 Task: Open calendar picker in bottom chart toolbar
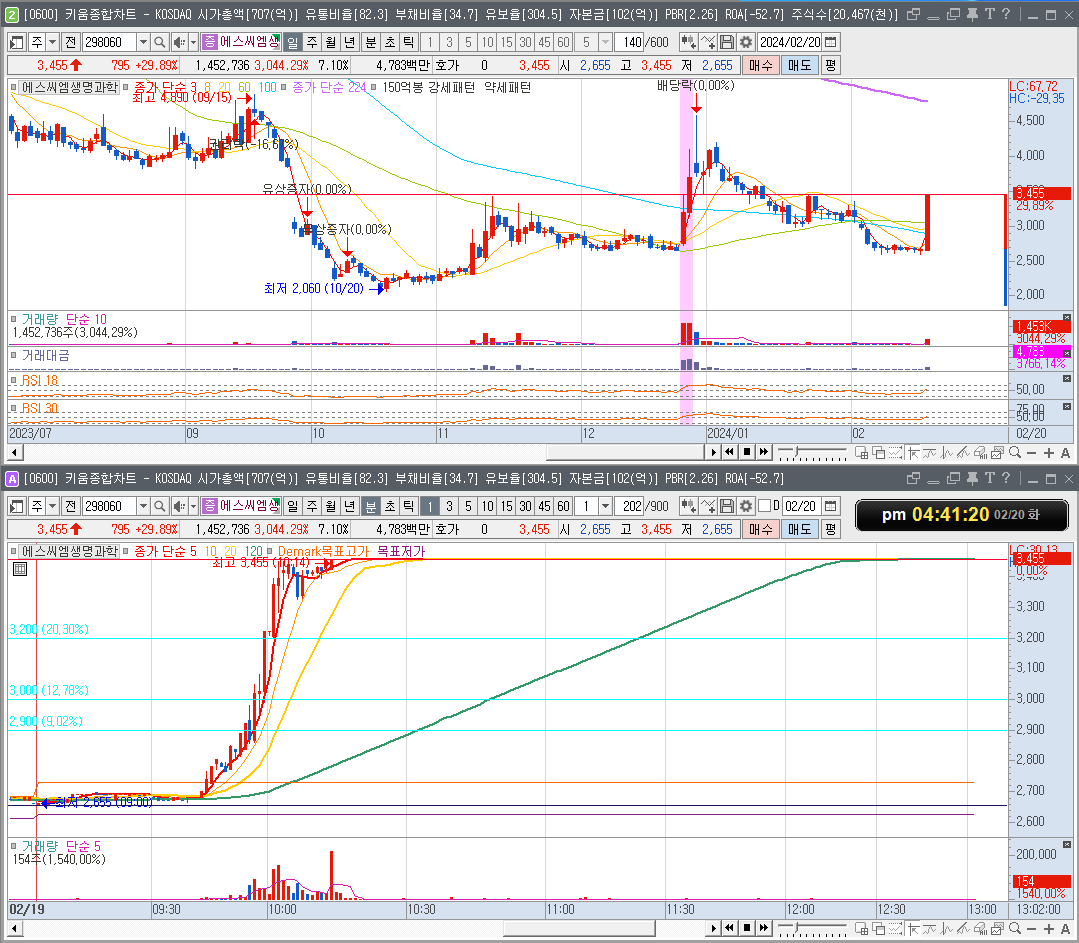831,507
